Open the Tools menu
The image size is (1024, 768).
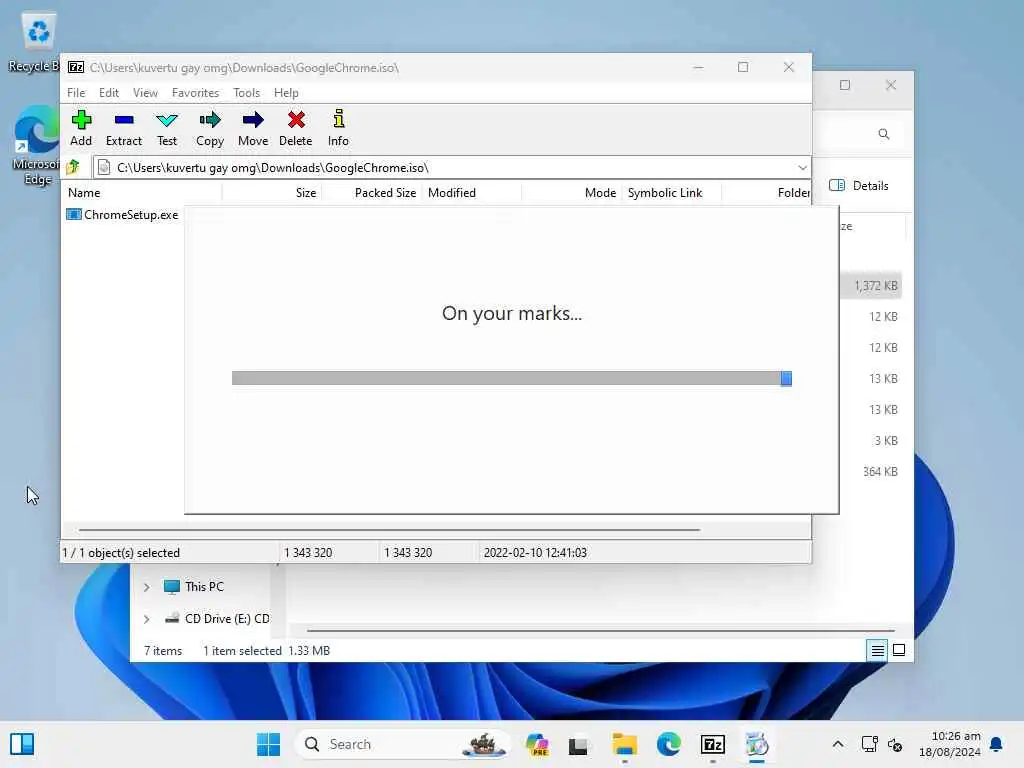pos(246,93)
